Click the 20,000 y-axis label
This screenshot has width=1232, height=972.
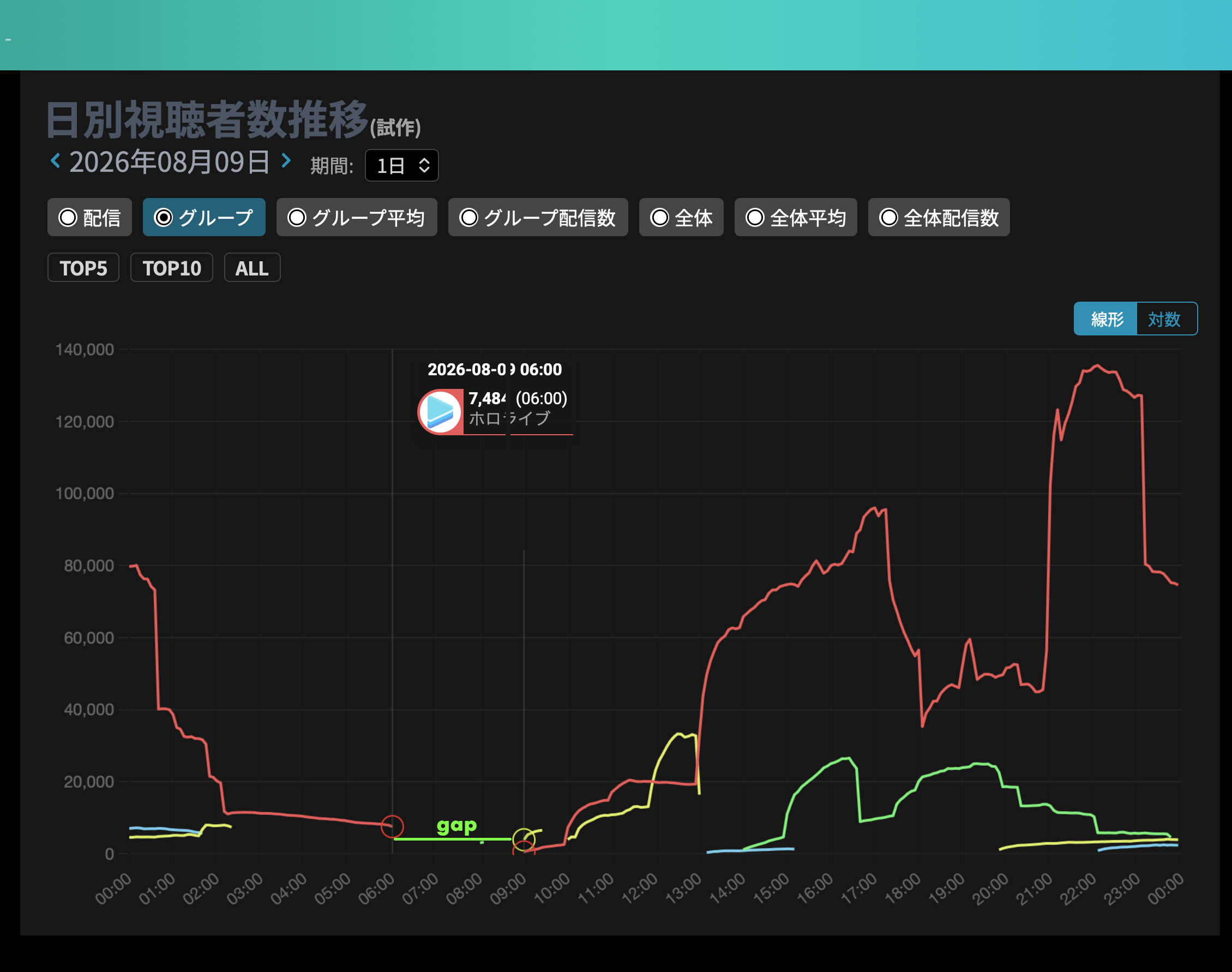click(x=89, y=782)
